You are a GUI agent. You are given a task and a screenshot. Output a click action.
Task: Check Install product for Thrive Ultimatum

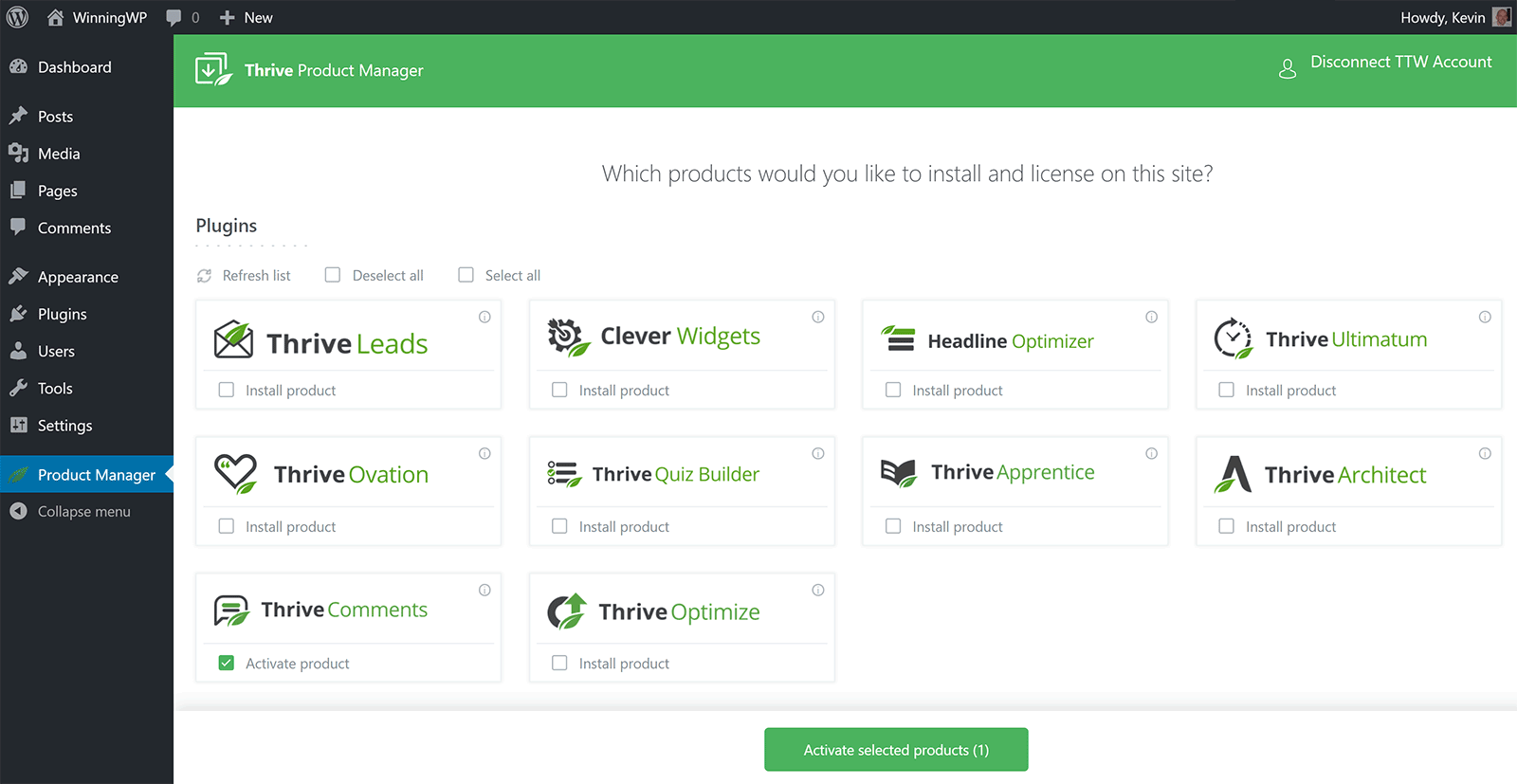pyautogui.click(x=1226, y=390)
